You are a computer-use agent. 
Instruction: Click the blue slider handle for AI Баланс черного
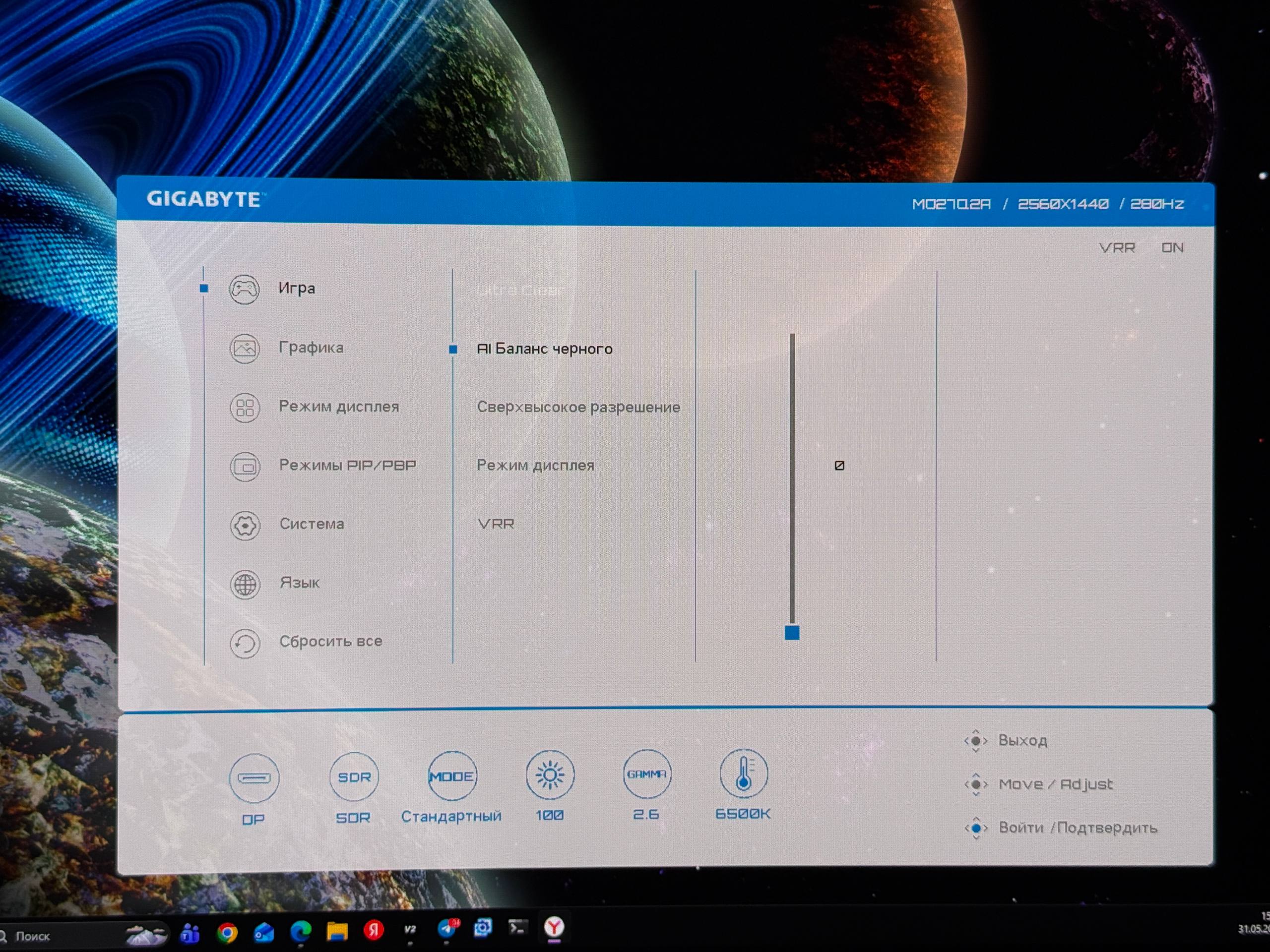[792, 632]
